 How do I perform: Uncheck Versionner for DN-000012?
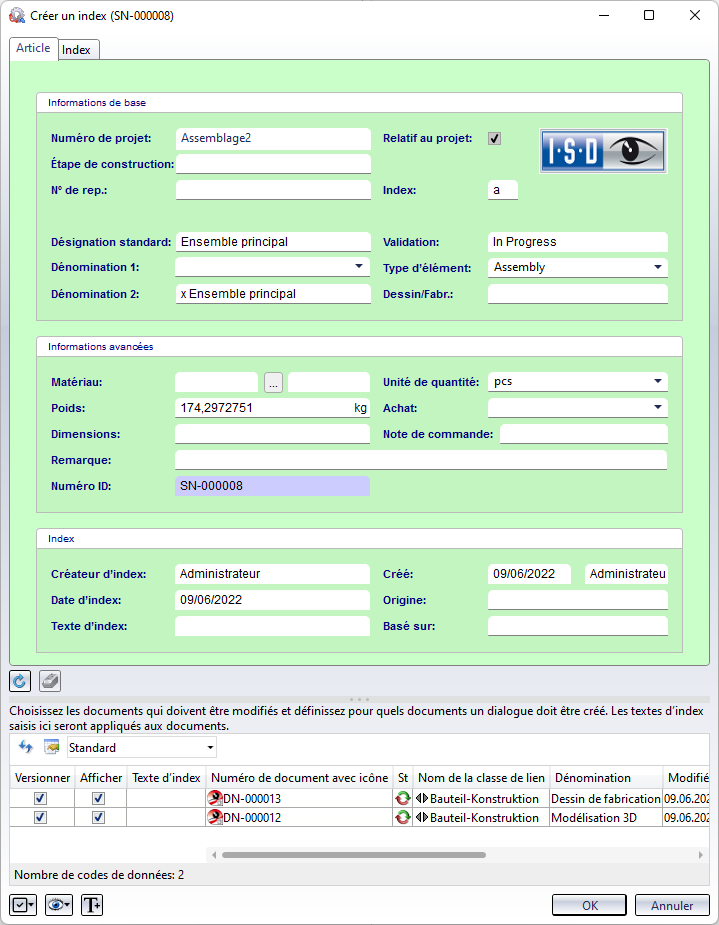[40, 818]
